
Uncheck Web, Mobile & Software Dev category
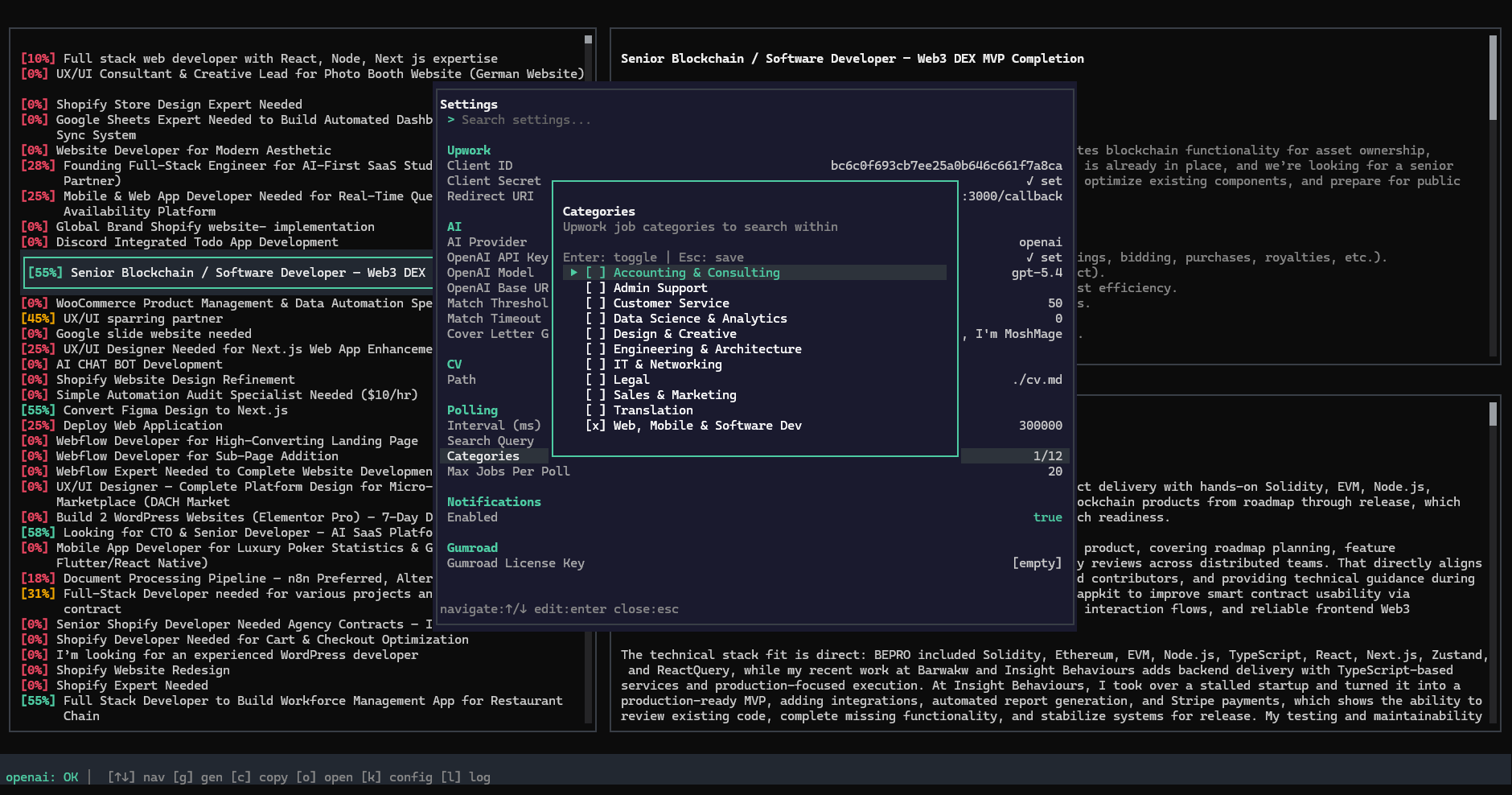(x=595, y=426)
